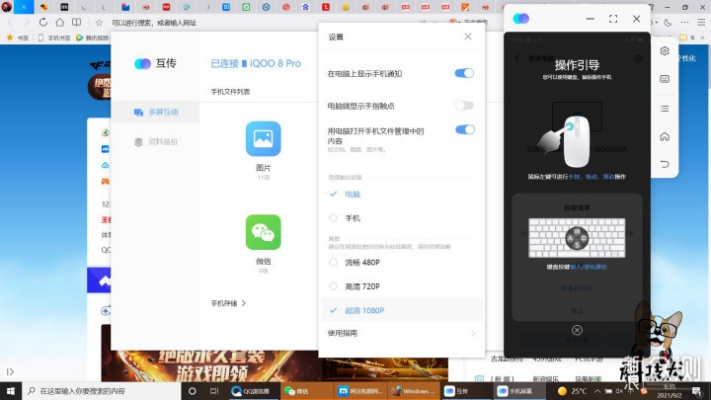The image size is (711, 400).
Task: Enable 电脑端显示手指触点 switch
Action: click(463, 105)
